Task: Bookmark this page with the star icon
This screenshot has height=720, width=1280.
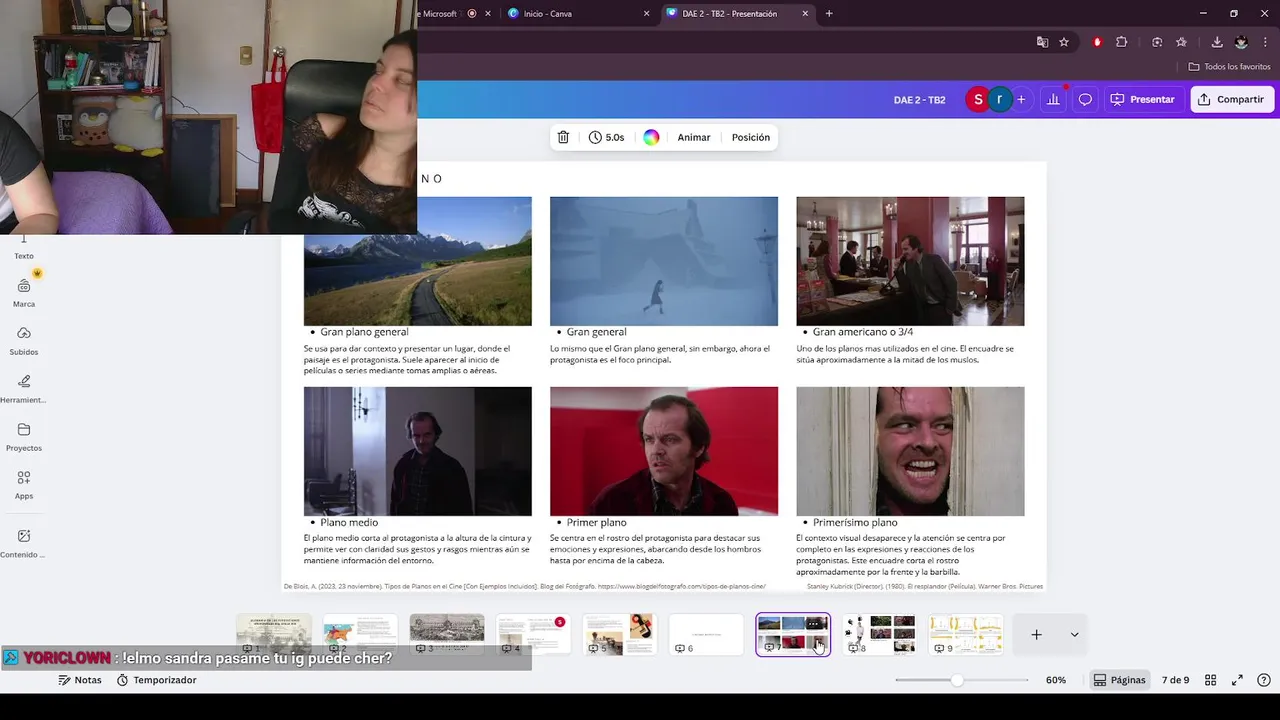Action: (x=1064, y=42)
